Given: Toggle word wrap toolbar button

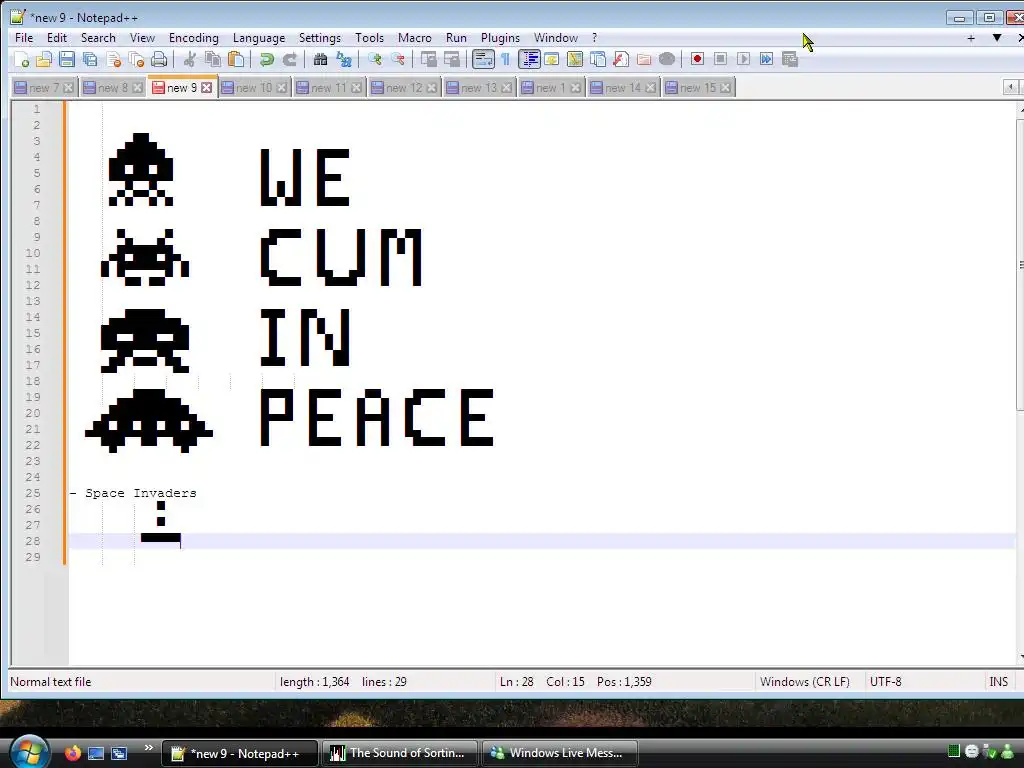Looking at the screenshot, I should pos(483,59).
